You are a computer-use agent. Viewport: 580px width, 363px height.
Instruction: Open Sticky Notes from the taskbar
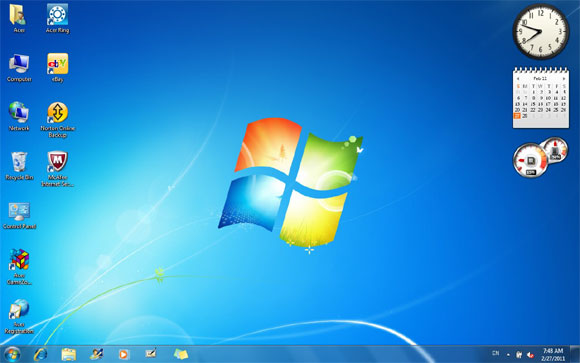181,354
